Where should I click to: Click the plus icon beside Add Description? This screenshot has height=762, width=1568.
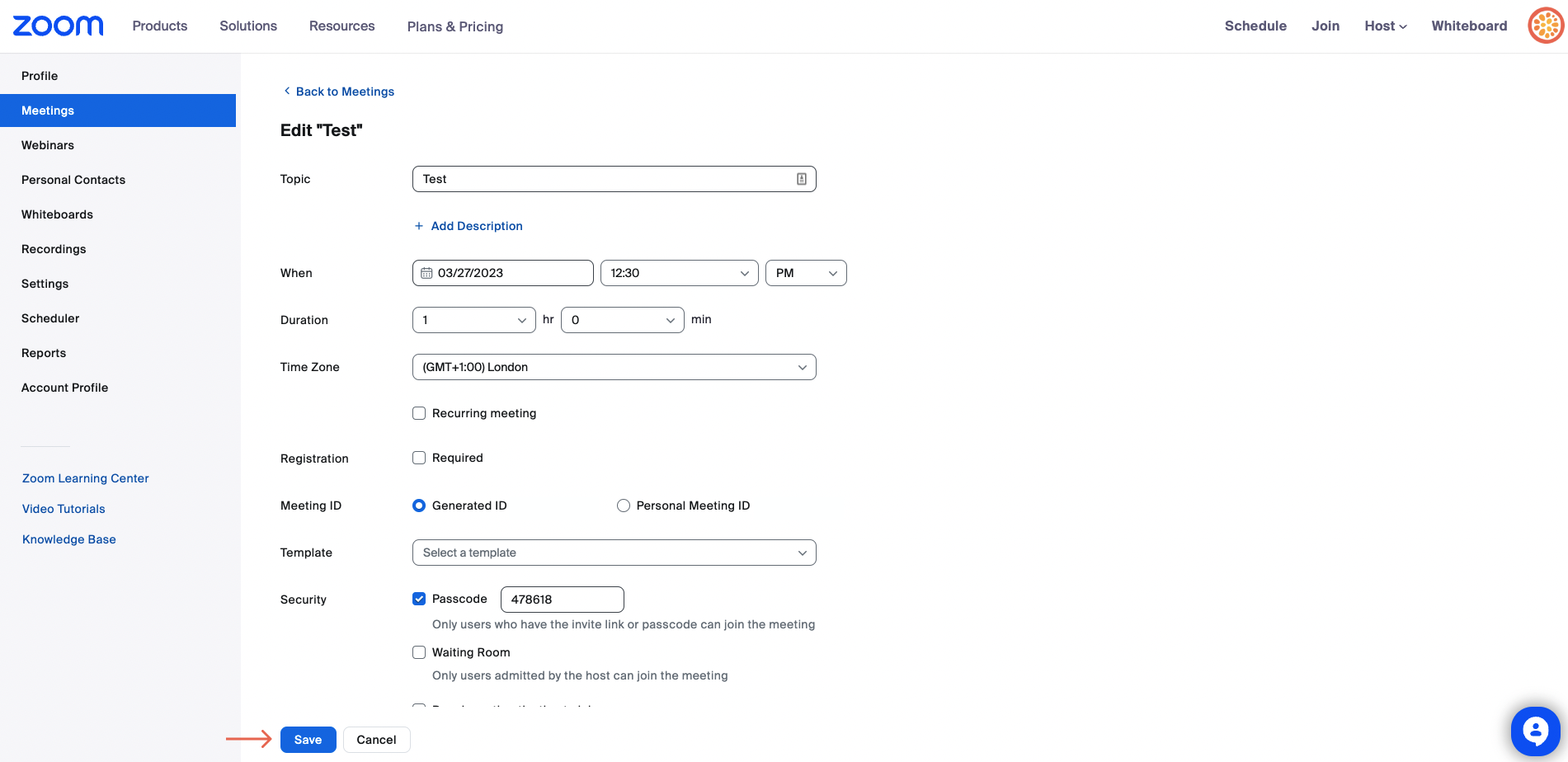pos(419,226)
